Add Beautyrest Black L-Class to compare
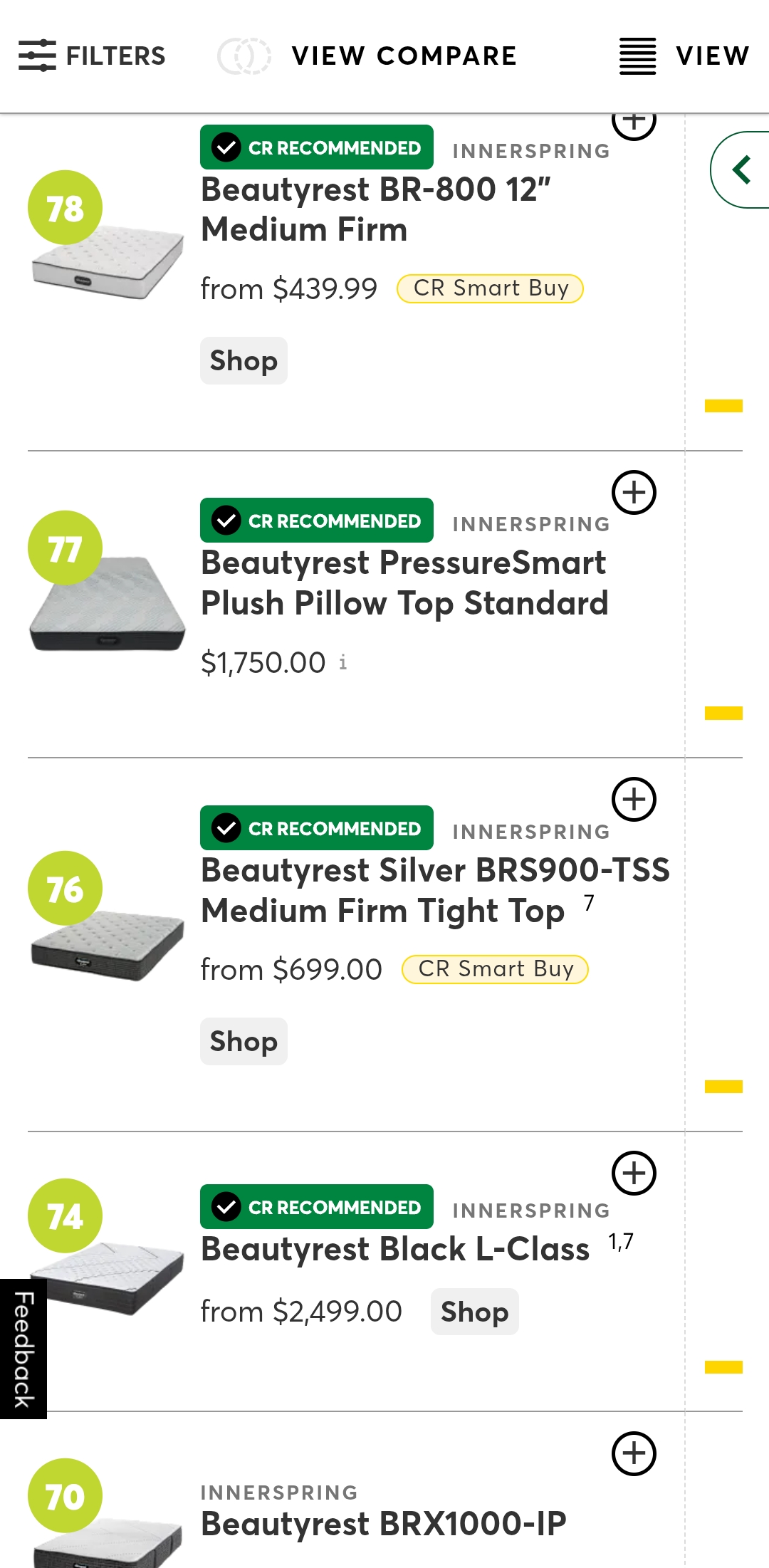 pyautogui.click(x=634, y=1173)
